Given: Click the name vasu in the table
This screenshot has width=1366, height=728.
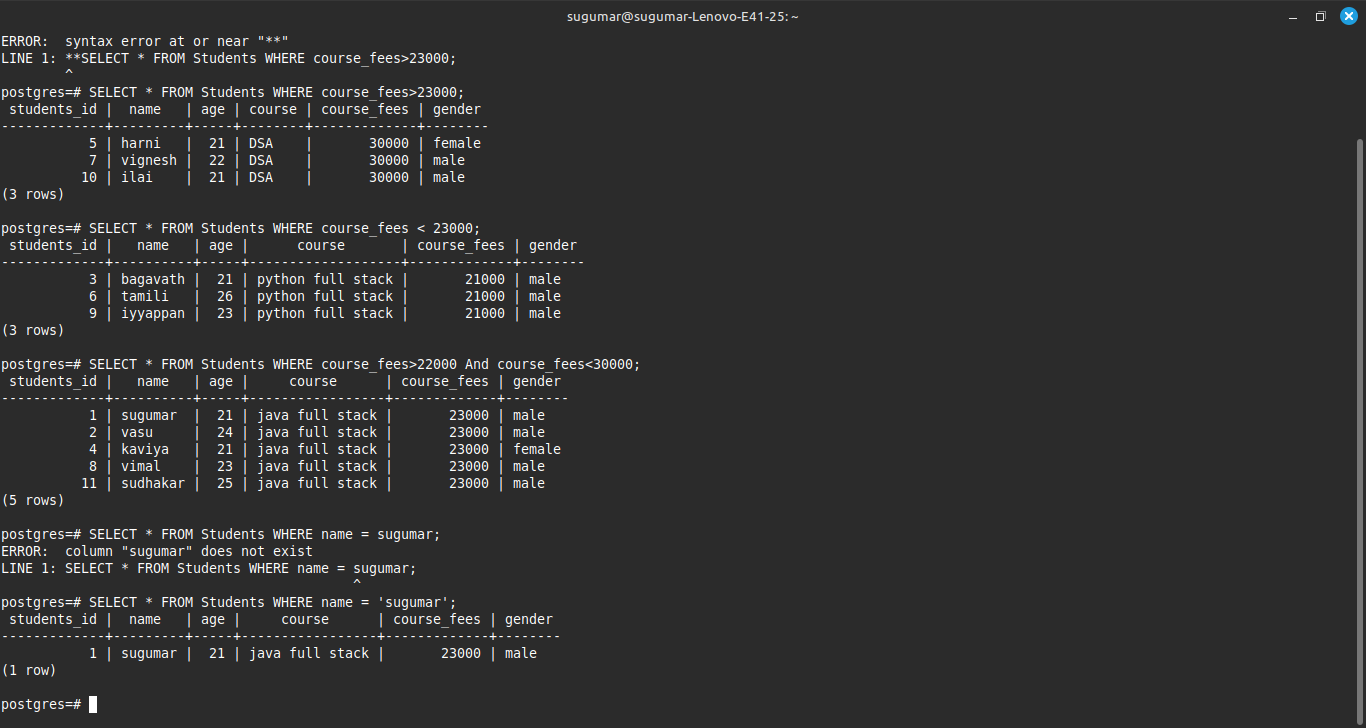Looking at the screenshot, I should pos(137,432).
